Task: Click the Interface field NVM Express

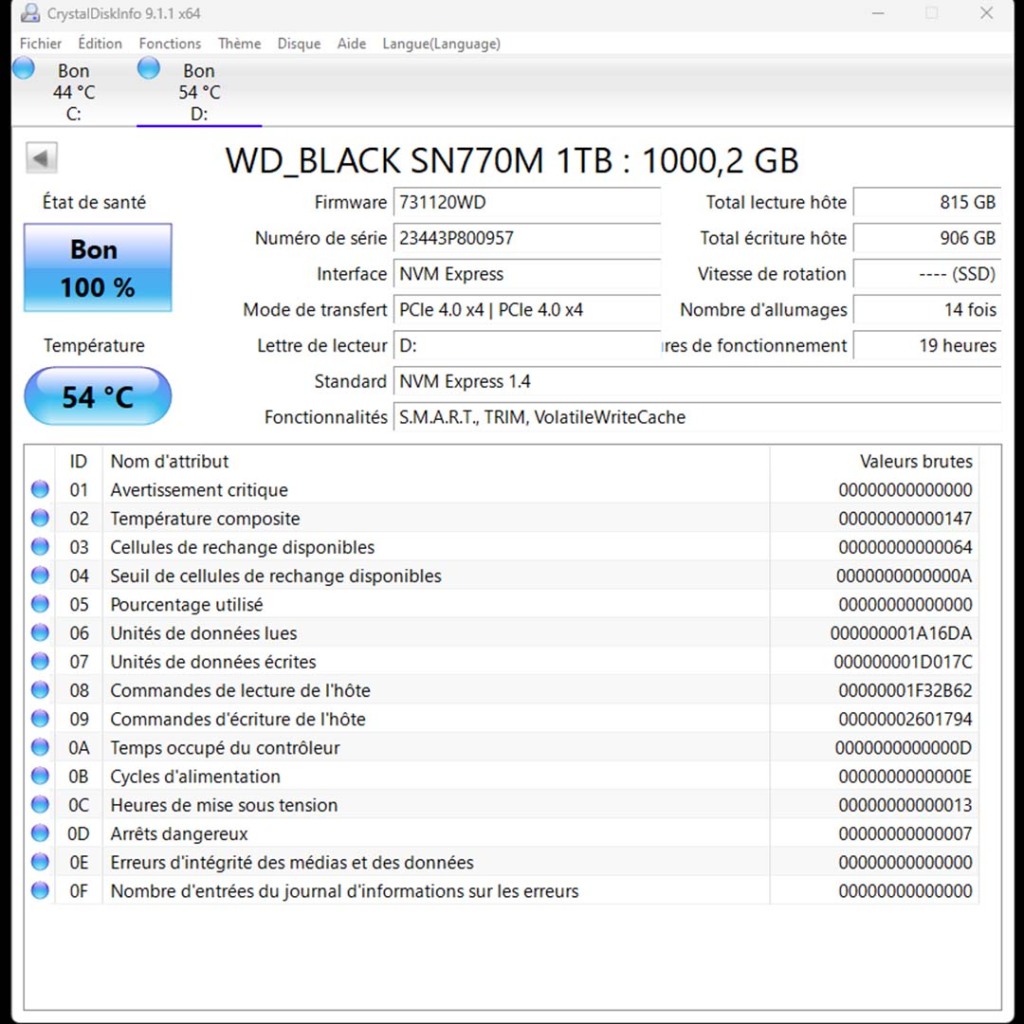Action: pos(526,274)
